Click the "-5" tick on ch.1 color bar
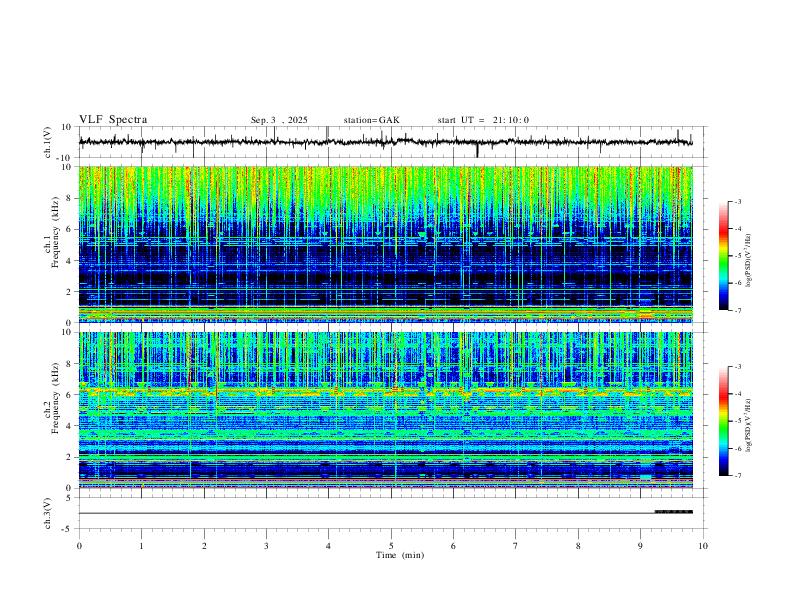Viewport: 792px width, 612px height. click(x=737, y=256)
